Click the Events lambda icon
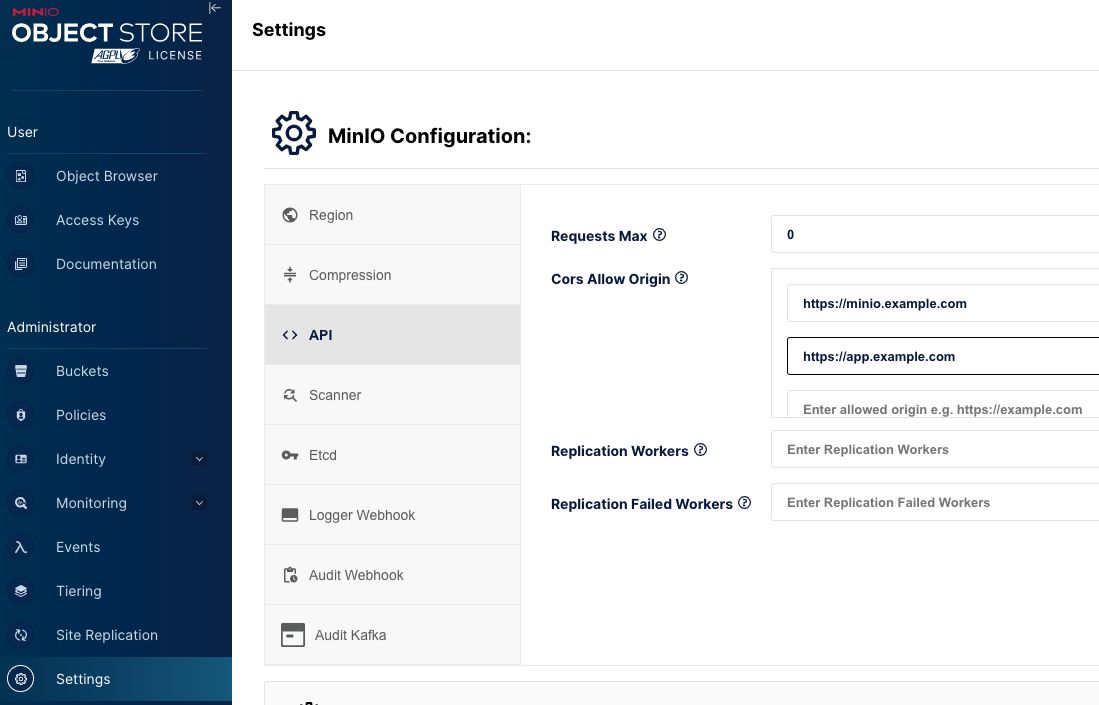1099x705 pixels. pyautogui.click(x=21, y=547)
